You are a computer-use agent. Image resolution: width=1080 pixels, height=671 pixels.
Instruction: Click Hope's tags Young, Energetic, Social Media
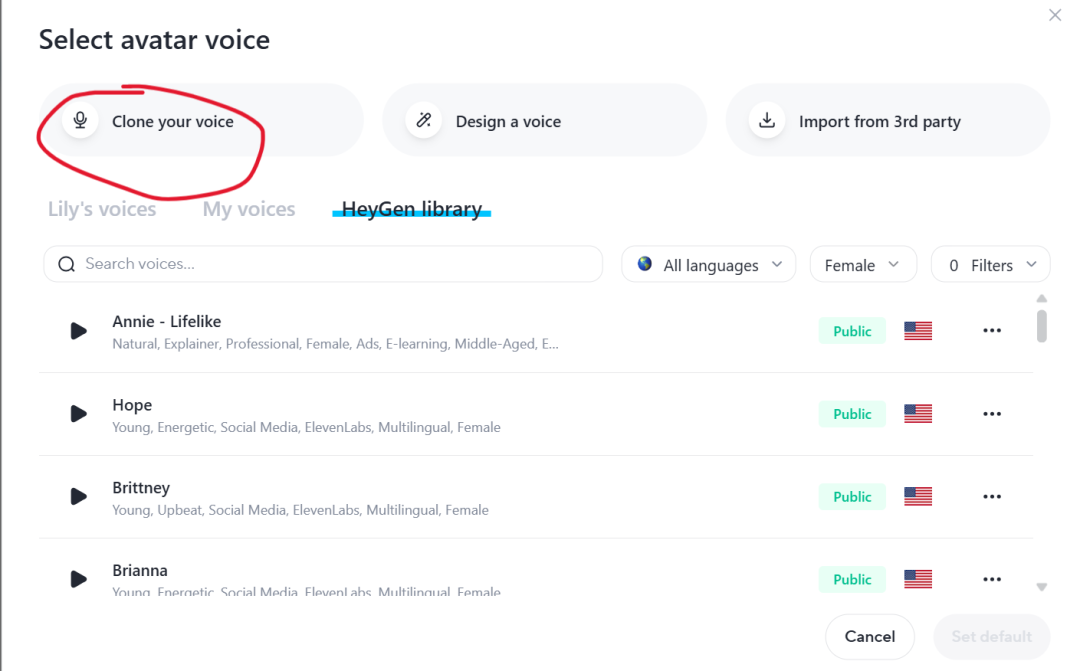[x=307, y=427]
